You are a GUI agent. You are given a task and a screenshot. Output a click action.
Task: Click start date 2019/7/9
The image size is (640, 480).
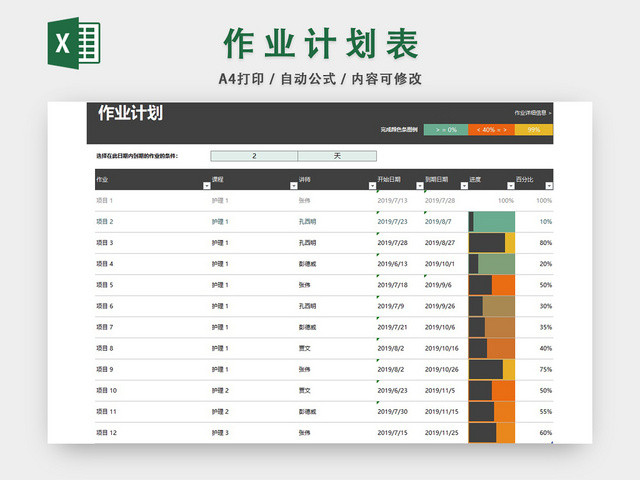(391, 306)
